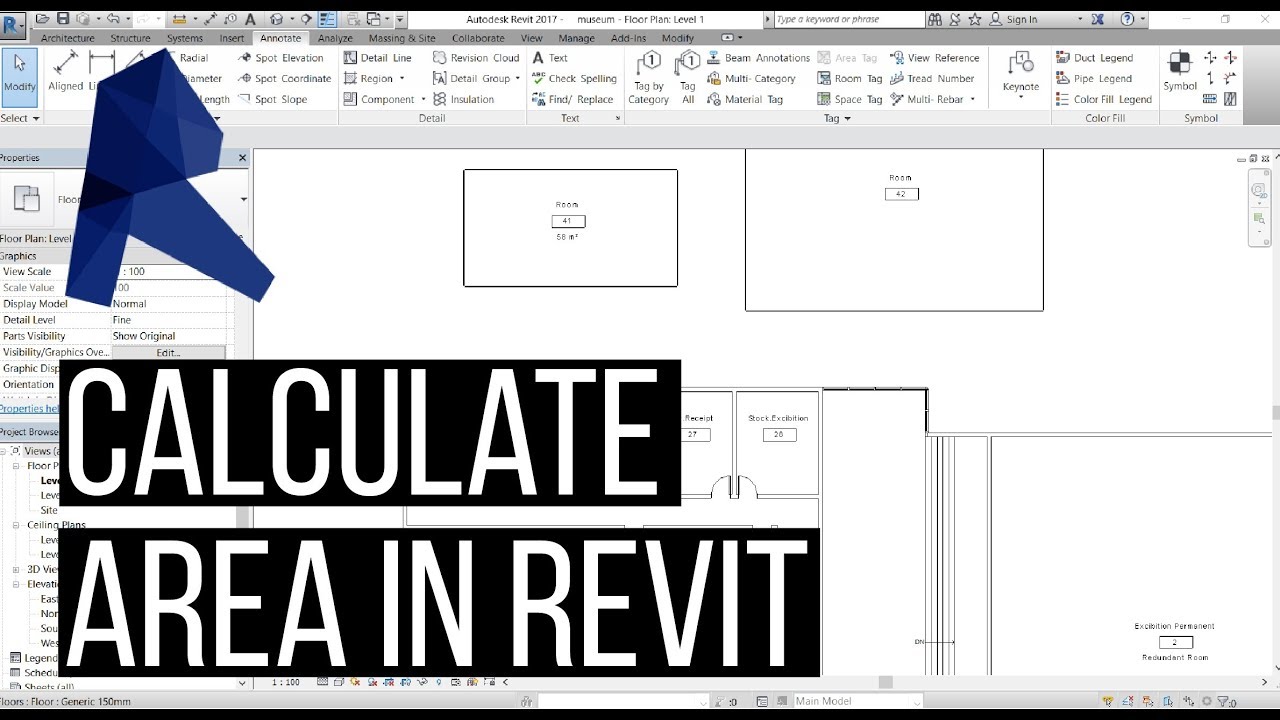Click Tag by Category
The image size is (1280, 720).
[x=649, y=78]
